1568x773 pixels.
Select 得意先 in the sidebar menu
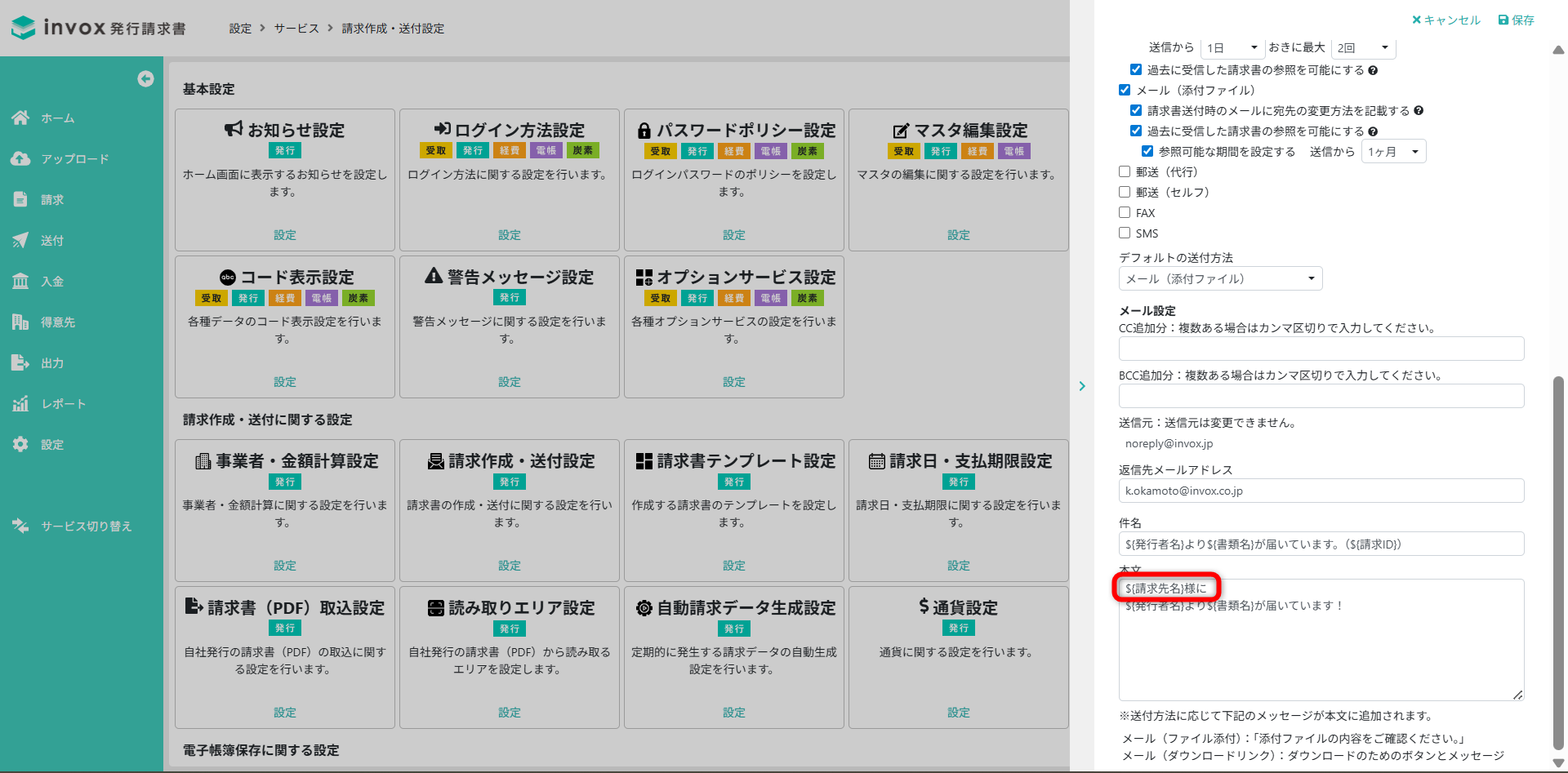[57, 322]
